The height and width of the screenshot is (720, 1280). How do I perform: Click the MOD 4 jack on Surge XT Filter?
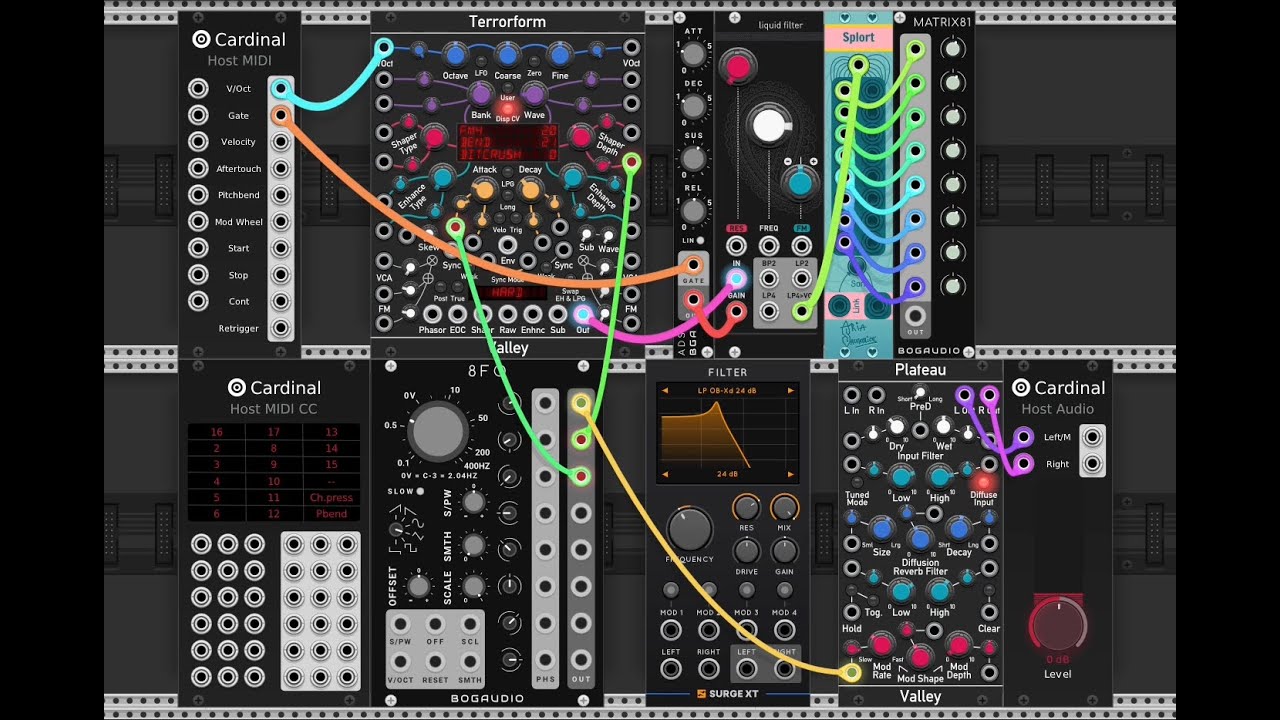(785, 631)
